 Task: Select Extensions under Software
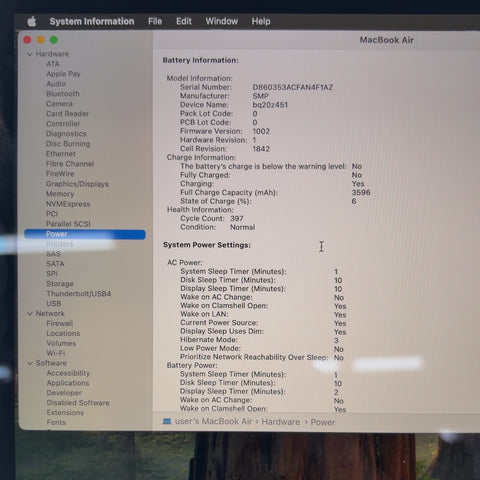tap(65, 412)
